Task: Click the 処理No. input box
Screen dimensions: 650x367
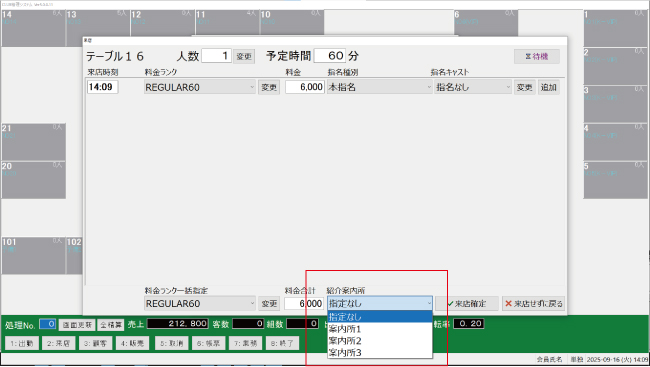Action: (x=48, y=324)
